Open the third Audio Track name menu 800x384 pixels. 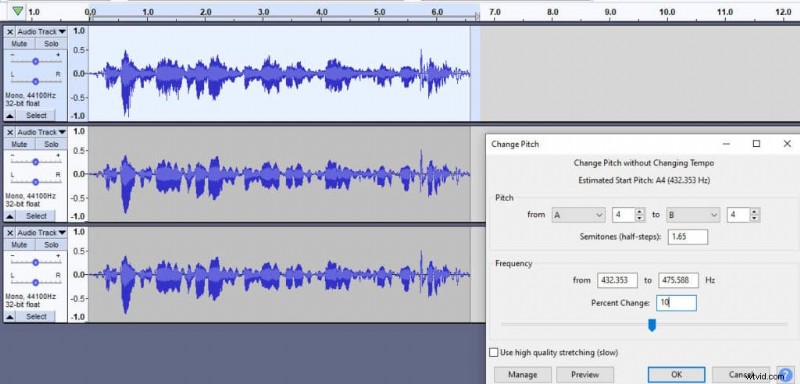pos(41,233)
